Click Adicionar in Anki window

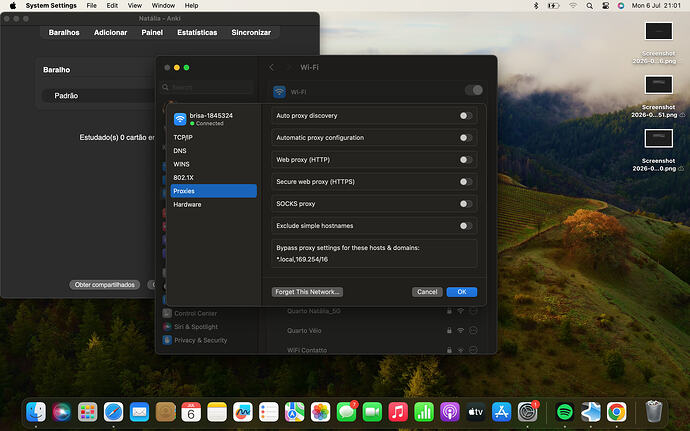[110, 33]
